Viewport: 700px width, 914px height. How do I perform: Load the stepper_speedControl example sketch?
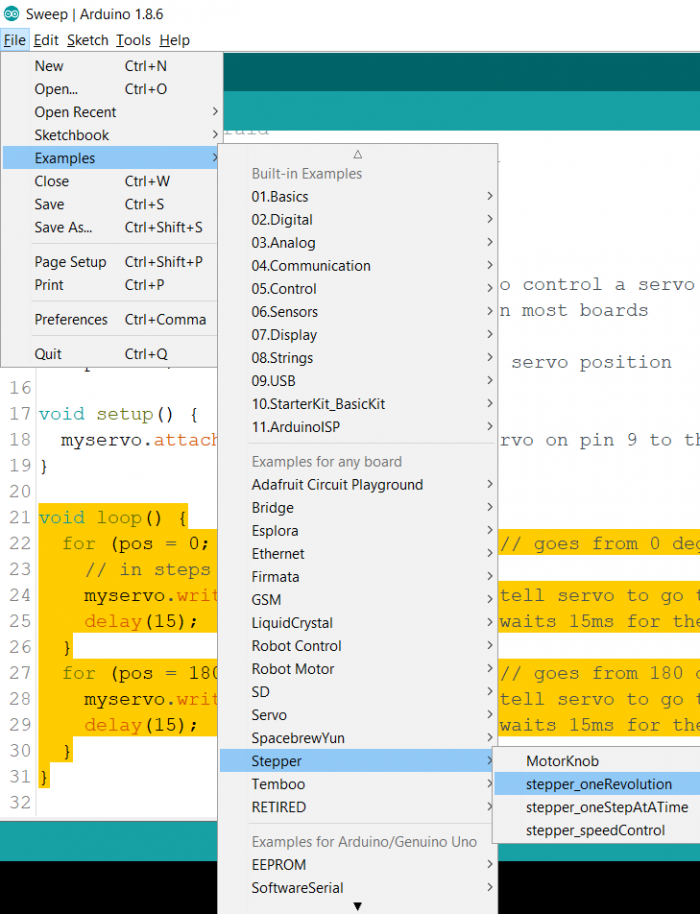597,830
